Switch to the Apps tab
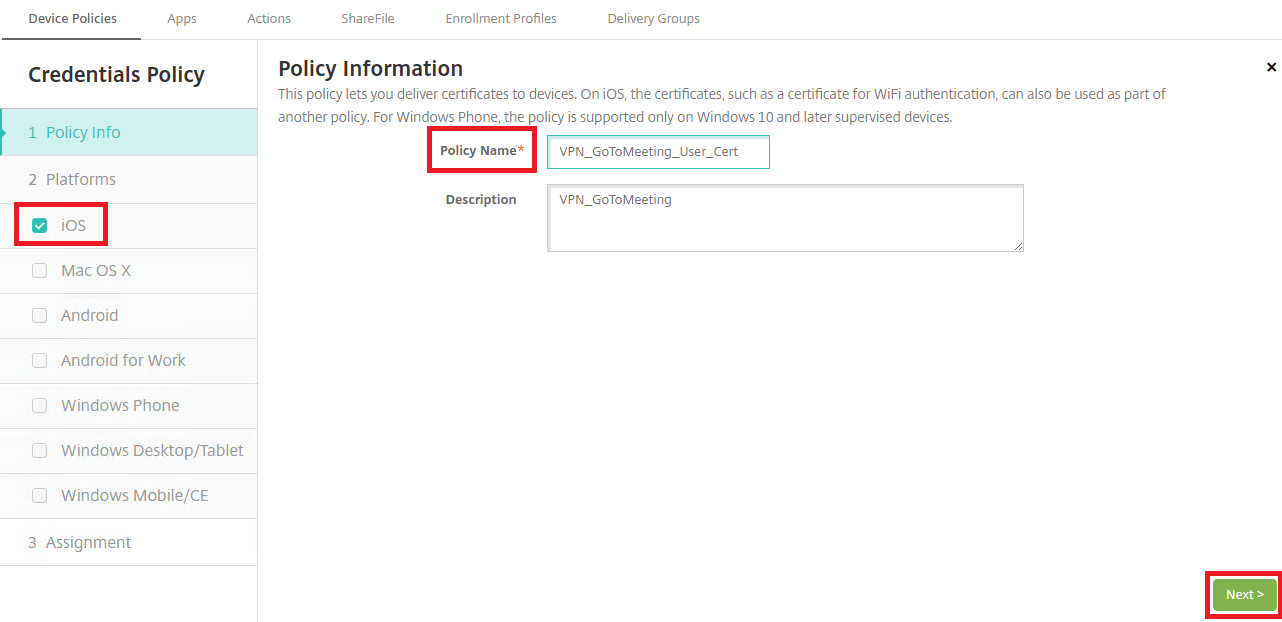Screen dimensions: 1282x622 tap(182, 19)
